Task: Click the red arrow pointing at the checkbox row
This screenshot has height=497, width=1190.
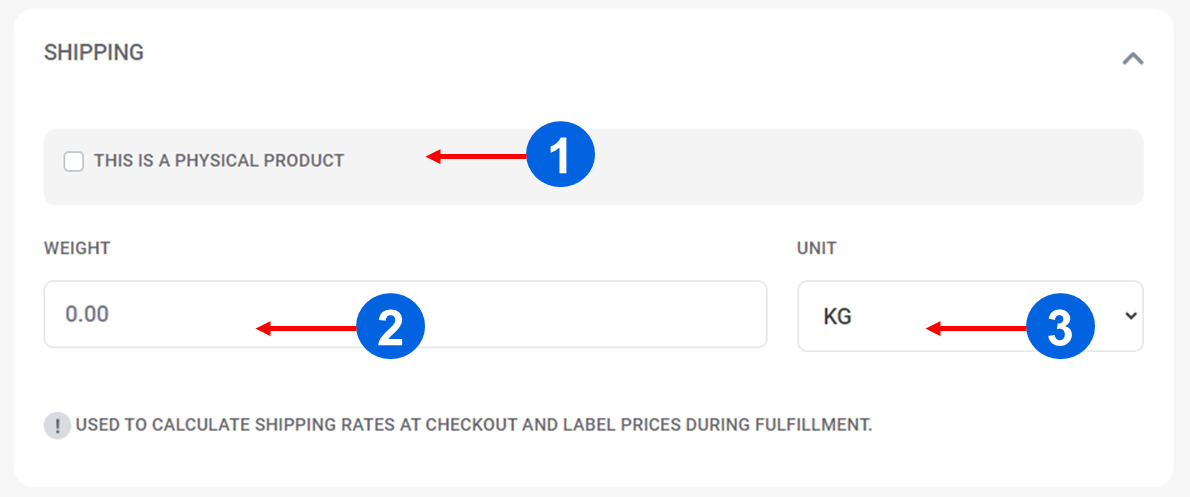Action: (x=477, y=156)
